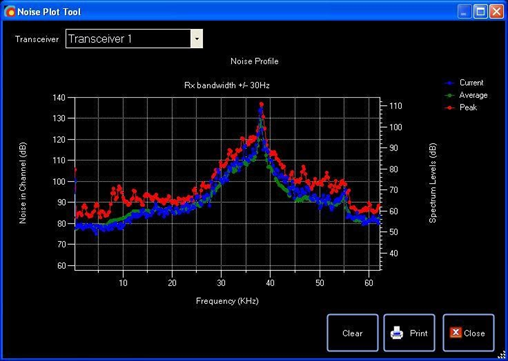This screenshot has width=508, height=361.
Task: Click the 'Noise Profile' chart title
Action: point(254,61)
